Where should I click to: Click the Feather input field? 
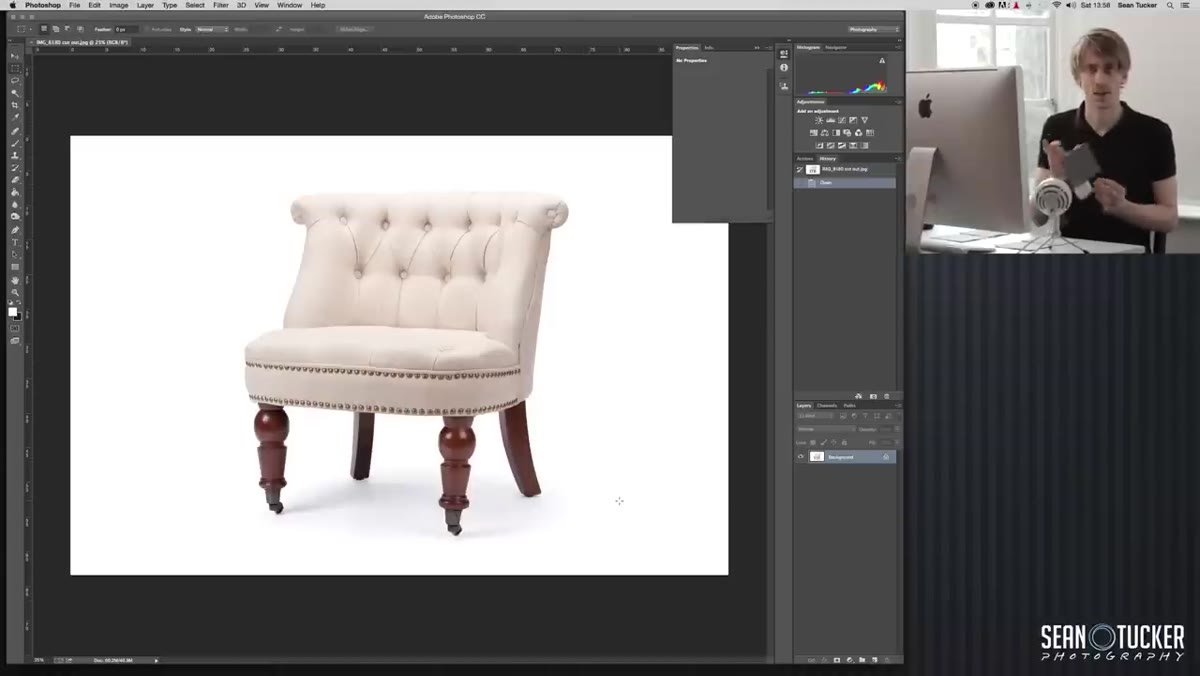click(127, 29)
